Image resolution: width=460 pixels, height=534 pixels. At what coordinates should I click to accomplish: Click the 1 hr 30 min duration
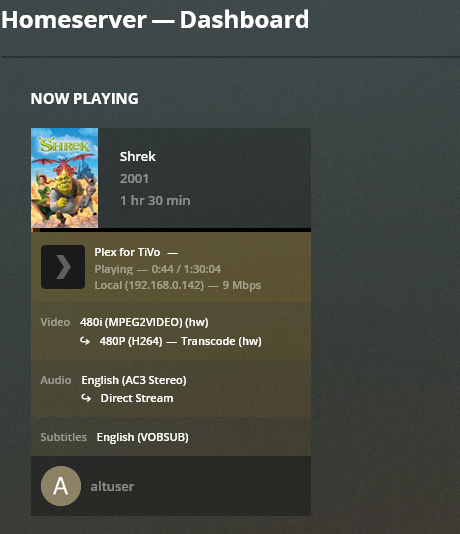[x=155, y=201]
